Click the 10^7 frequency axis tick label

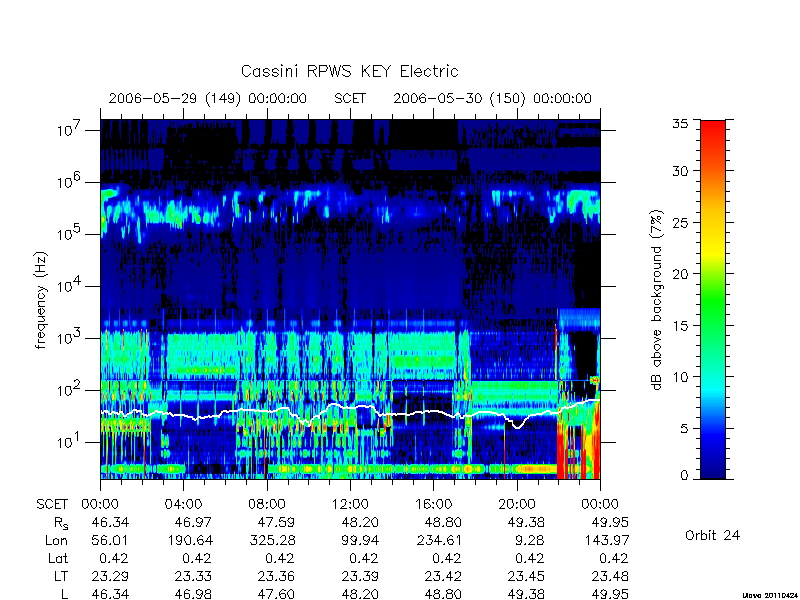click(x=70, y=130)
